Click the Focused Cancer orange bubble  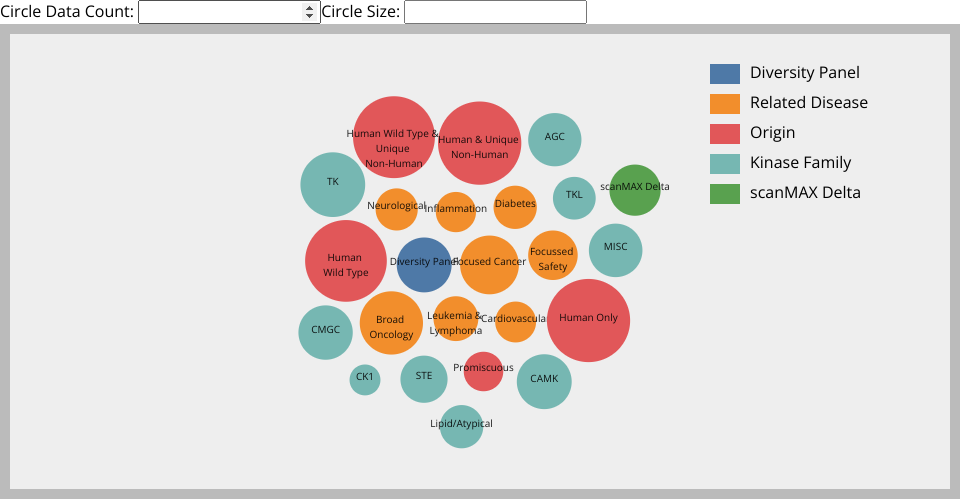point(490,264)
